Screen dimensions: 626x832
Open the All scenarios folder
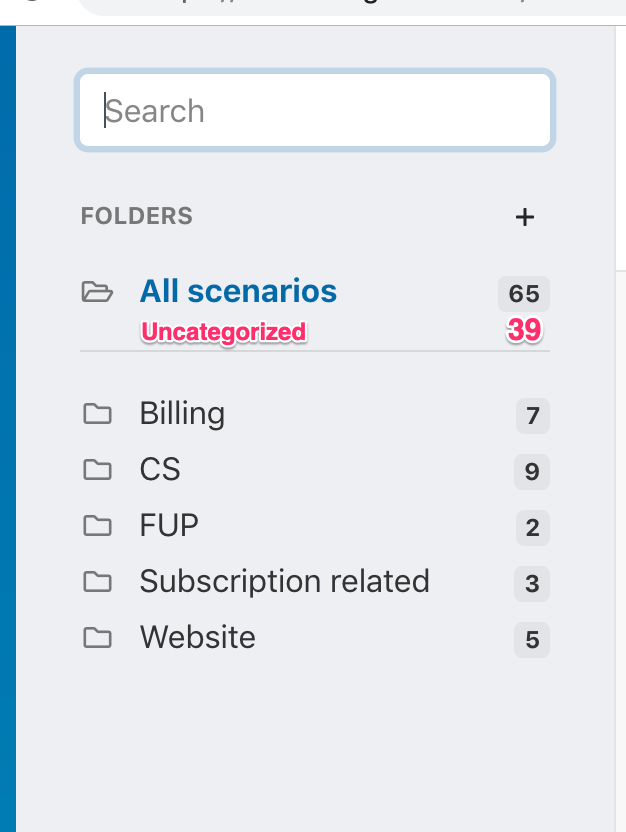(238, 291)
